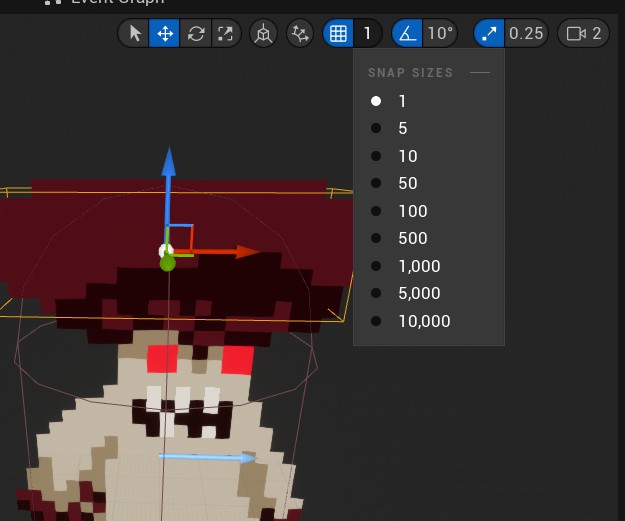Pick snap size 50 from list

408,184
